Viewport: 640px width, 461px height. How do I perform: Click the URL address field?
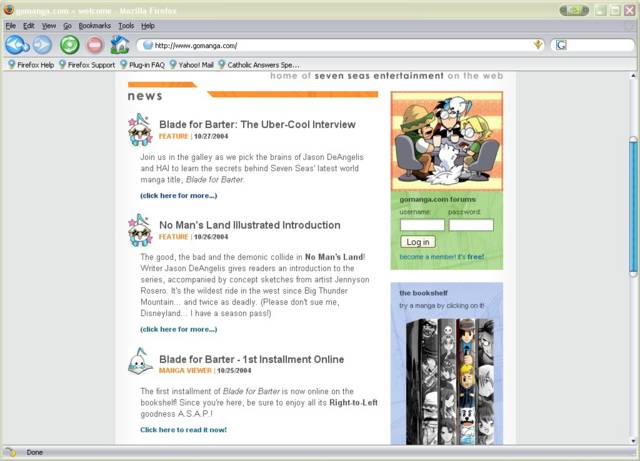click(341, 45)
